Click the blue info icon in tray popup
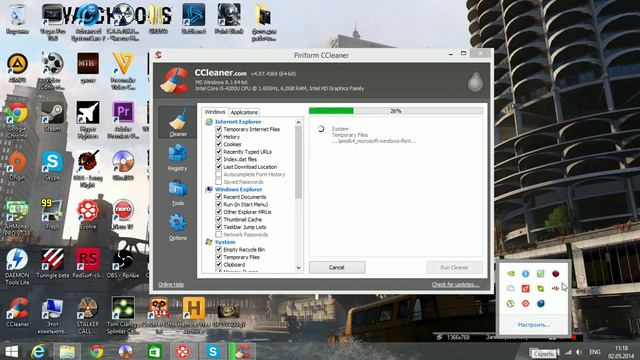 [526, 273]
